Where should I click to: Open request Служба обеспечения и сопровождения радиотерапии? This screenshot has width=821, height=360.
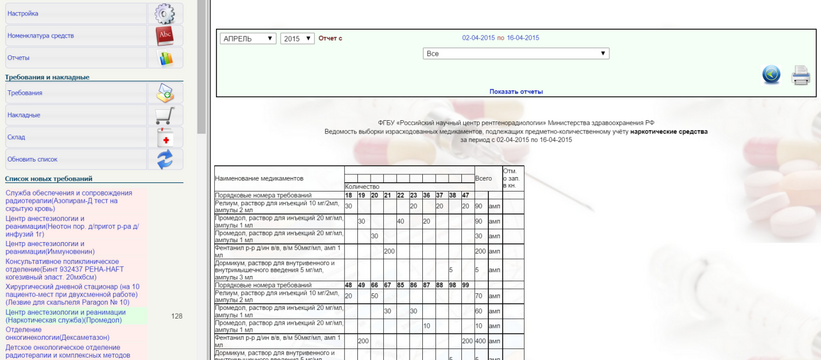(76, 201)
